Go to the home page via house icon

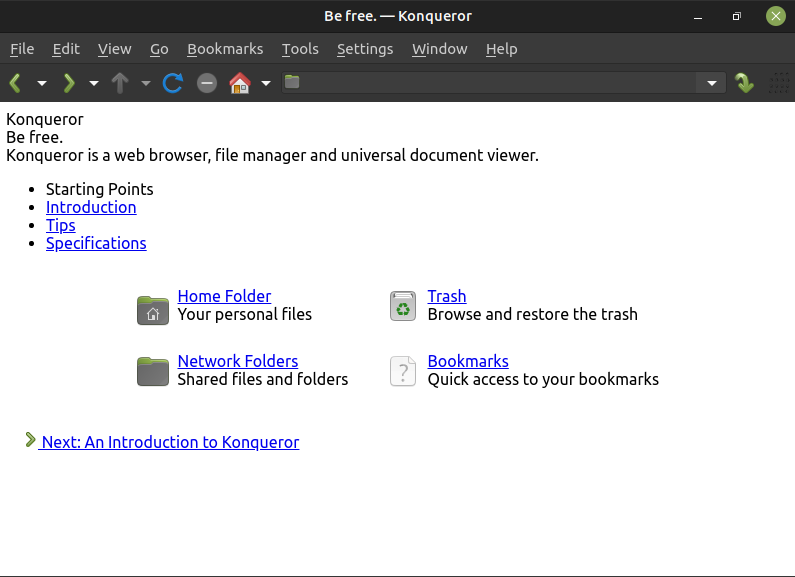pyautogui.click(x=240, y=83)
